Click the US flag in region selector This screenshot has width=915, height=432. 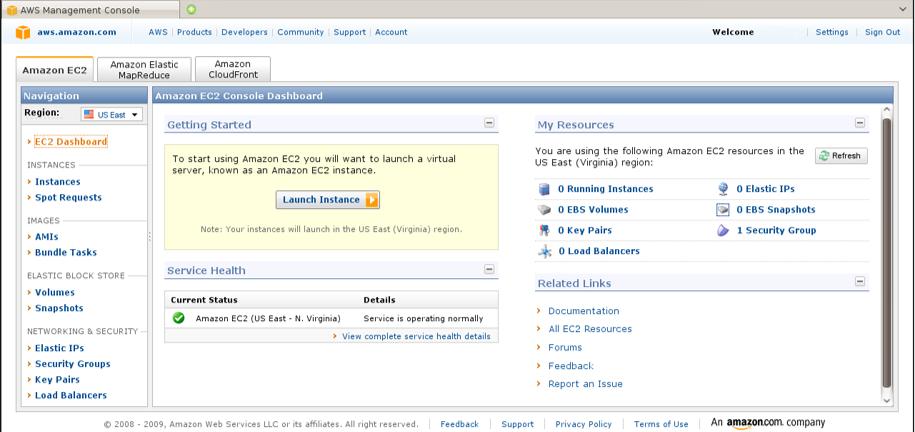pos(89,115)
